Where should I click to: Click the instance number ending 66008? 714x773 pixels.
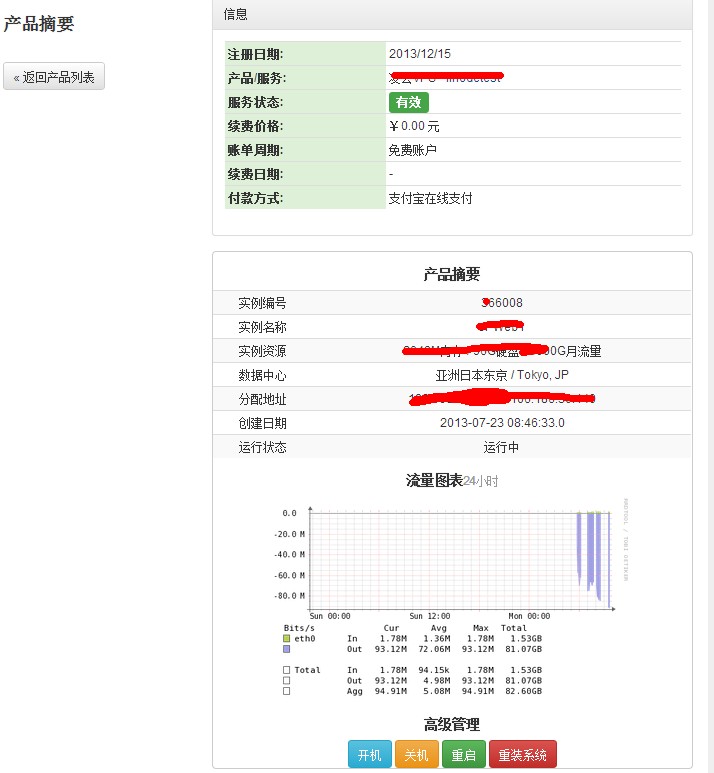pos(502,303)
